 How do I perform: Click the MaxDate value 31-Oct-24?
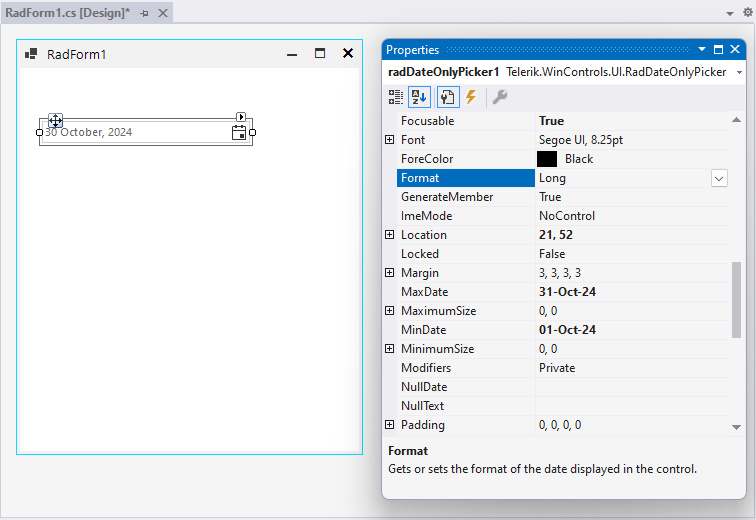pyautogui.click(x=567, y=292)
